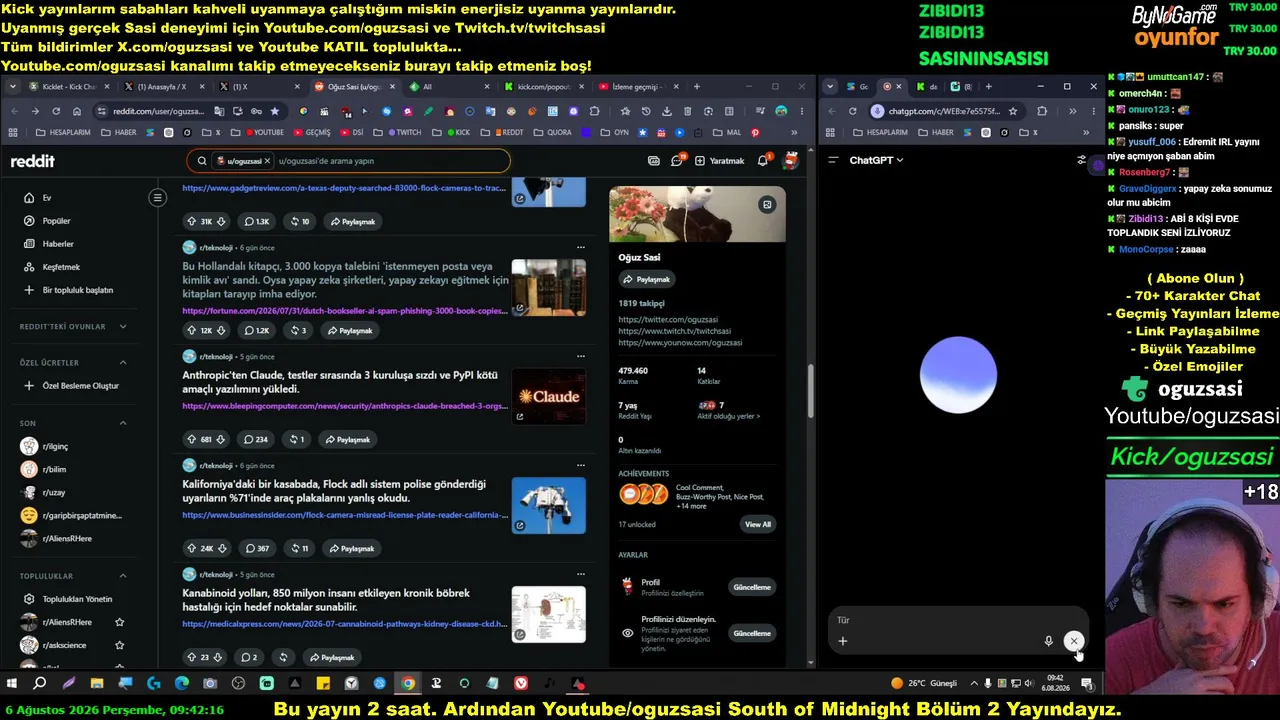The height and width of the screenshot is (720, 1280).
Task: Collapse REDDIT'TEKİ OYUNLAR section
Action: pos(123,326)
